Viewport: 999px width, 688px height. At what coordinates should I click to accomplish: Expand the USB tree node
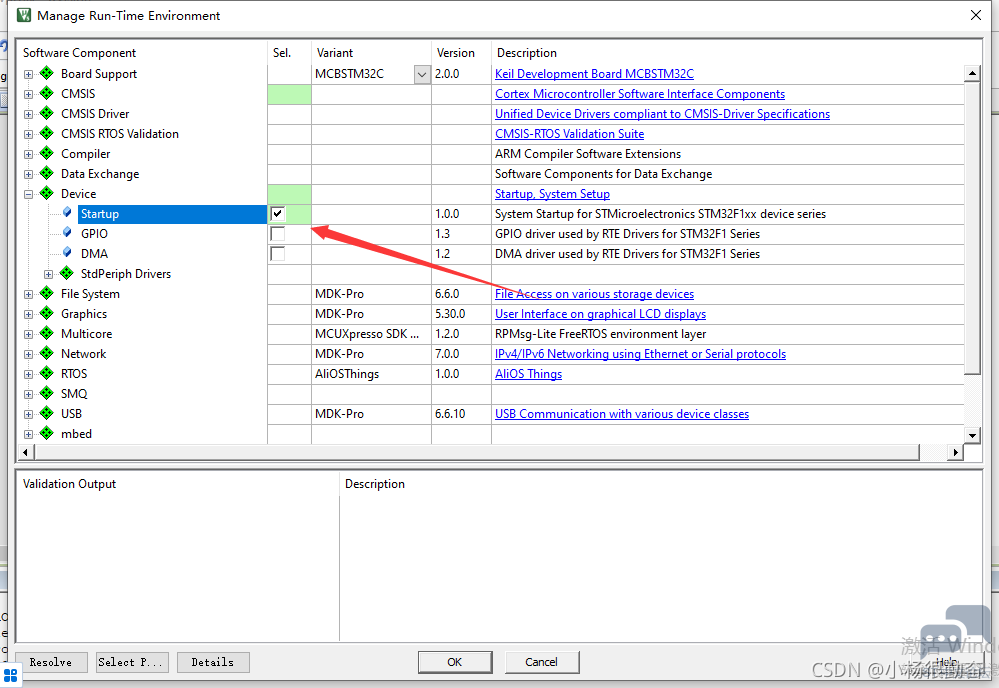coord(28,414)
